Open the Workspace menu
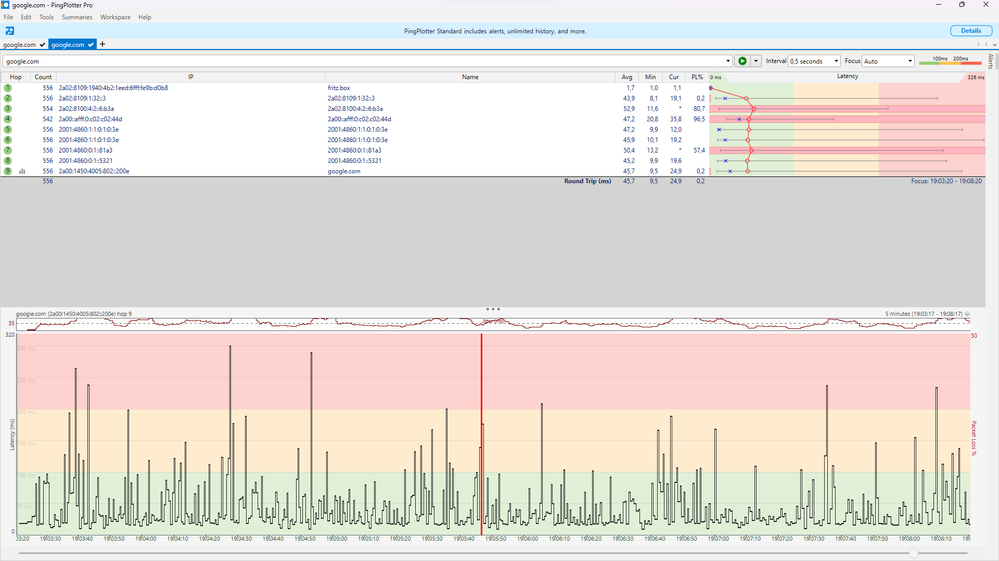 click(115, 17)
